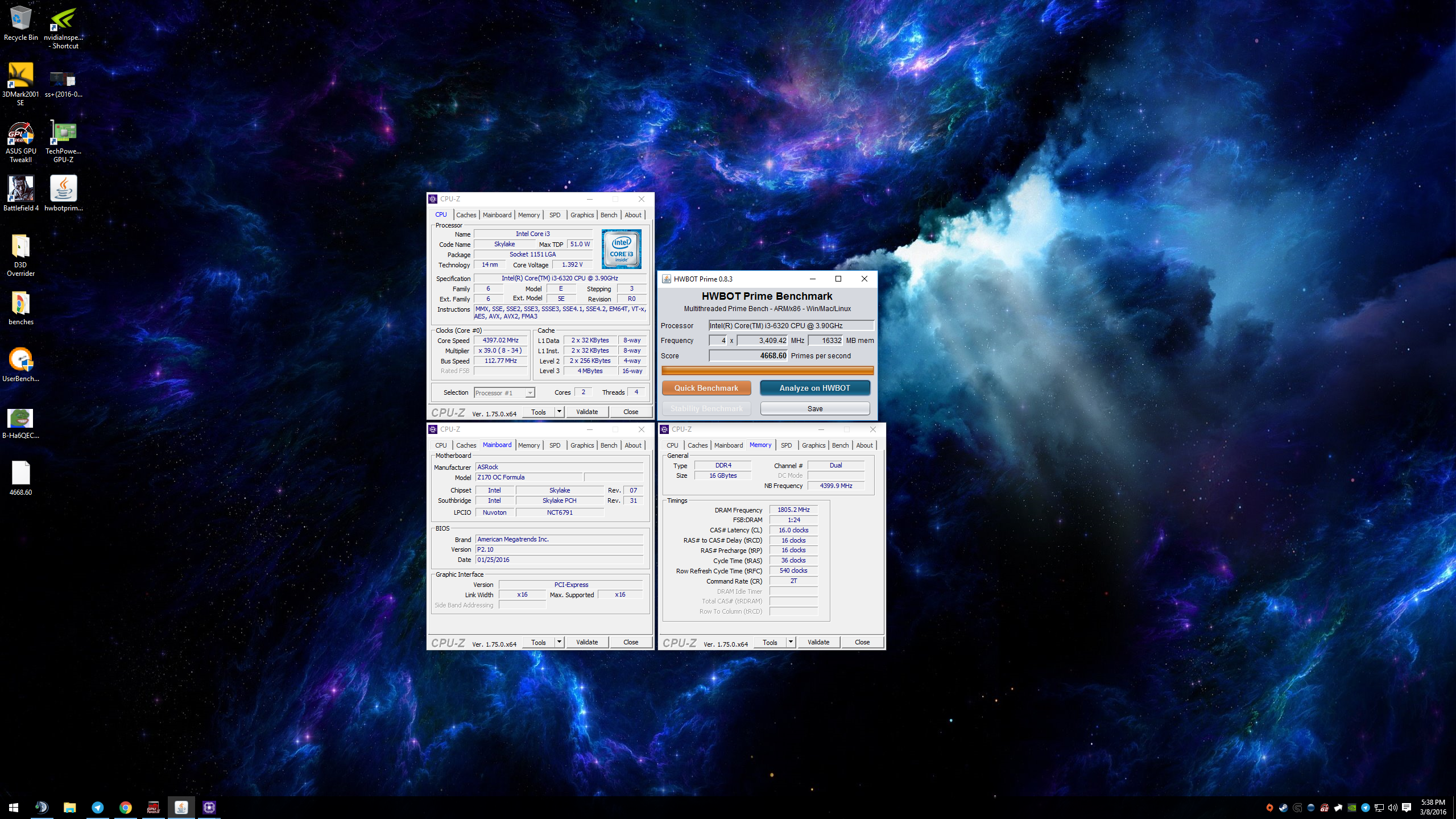Launch UserBenchmark from the desktop
Screen dimensions: 1456x819
click(20, 365)
